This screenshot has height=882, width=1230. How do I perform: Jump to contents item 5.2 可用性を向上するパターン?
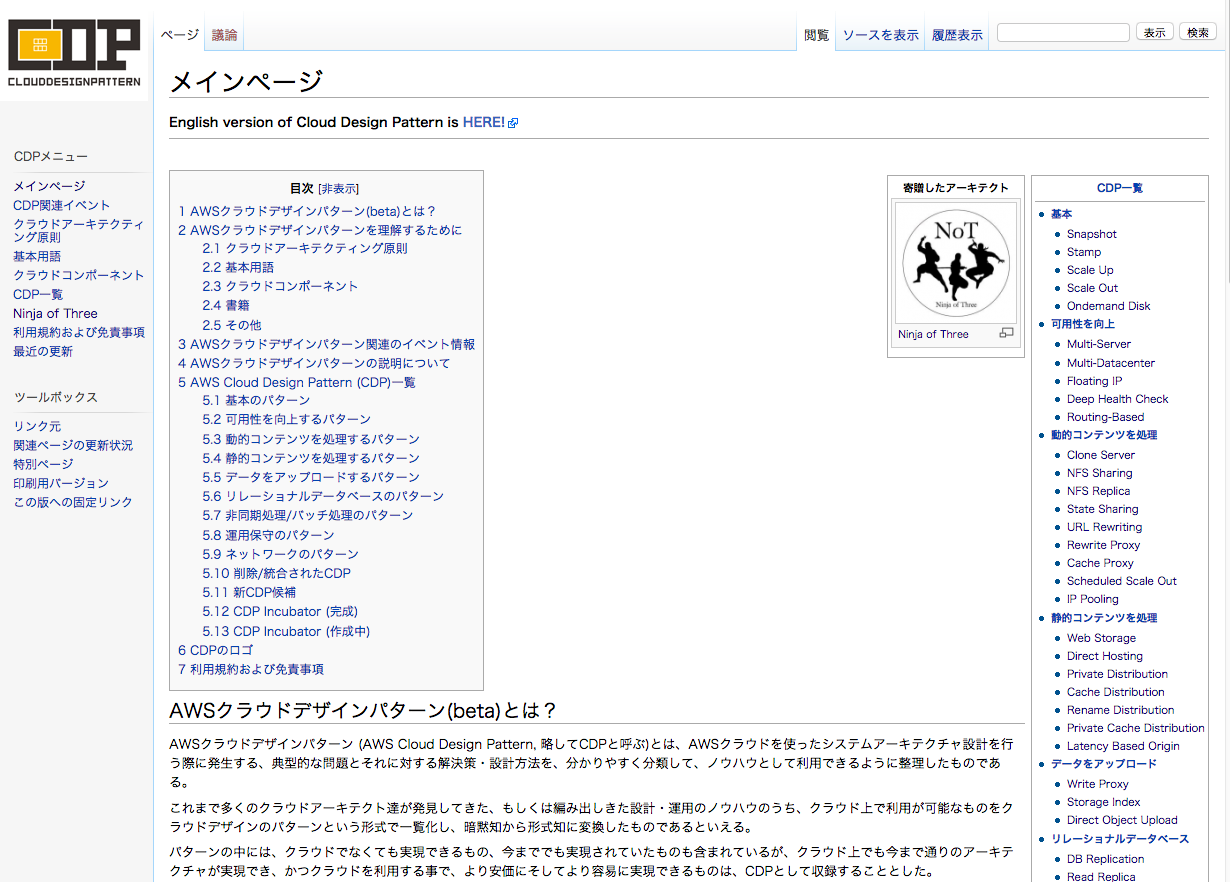(286, 419)
